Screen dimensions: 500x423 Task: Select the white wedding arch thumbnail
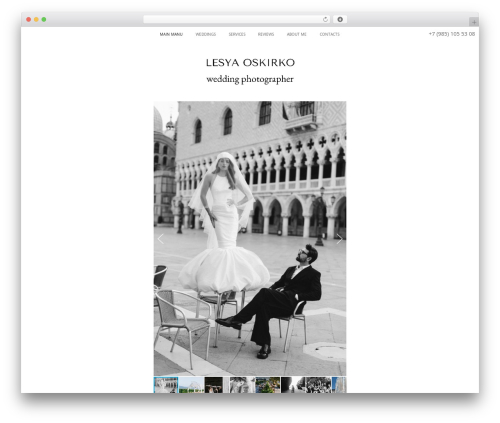click(191, 385)
